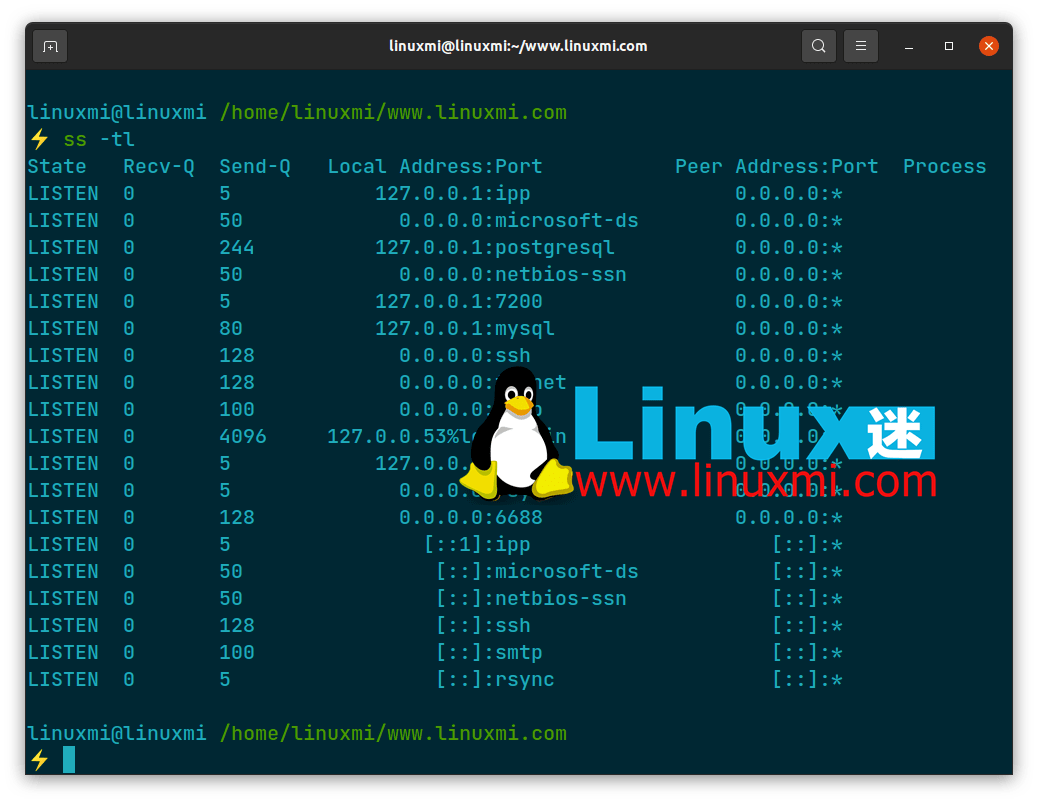Click the 'State' column header
Image resolution: width=1038 pixels, height=803 pixels.
coord(57,167)
